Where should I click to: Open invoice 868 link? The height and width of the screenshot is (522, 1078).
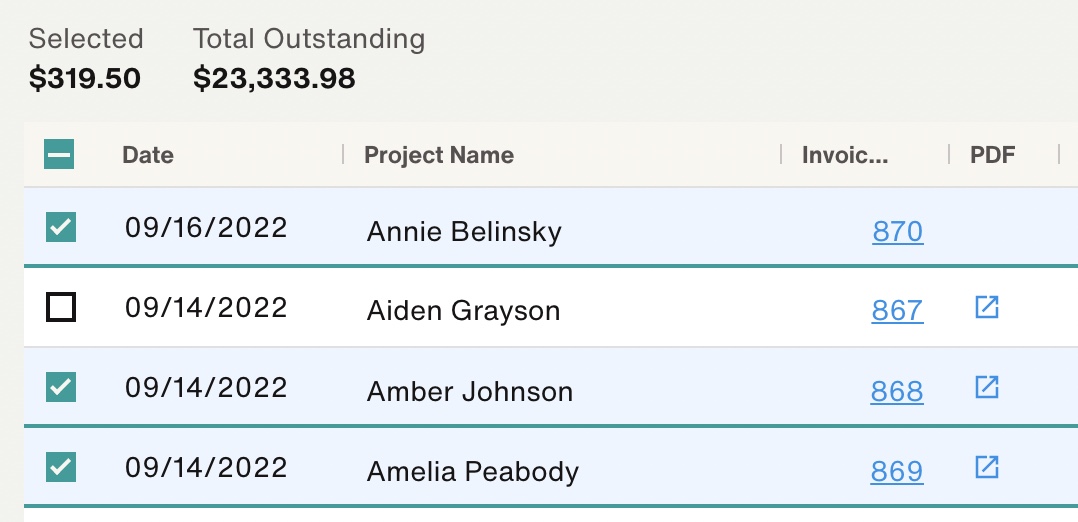(896, 391)
